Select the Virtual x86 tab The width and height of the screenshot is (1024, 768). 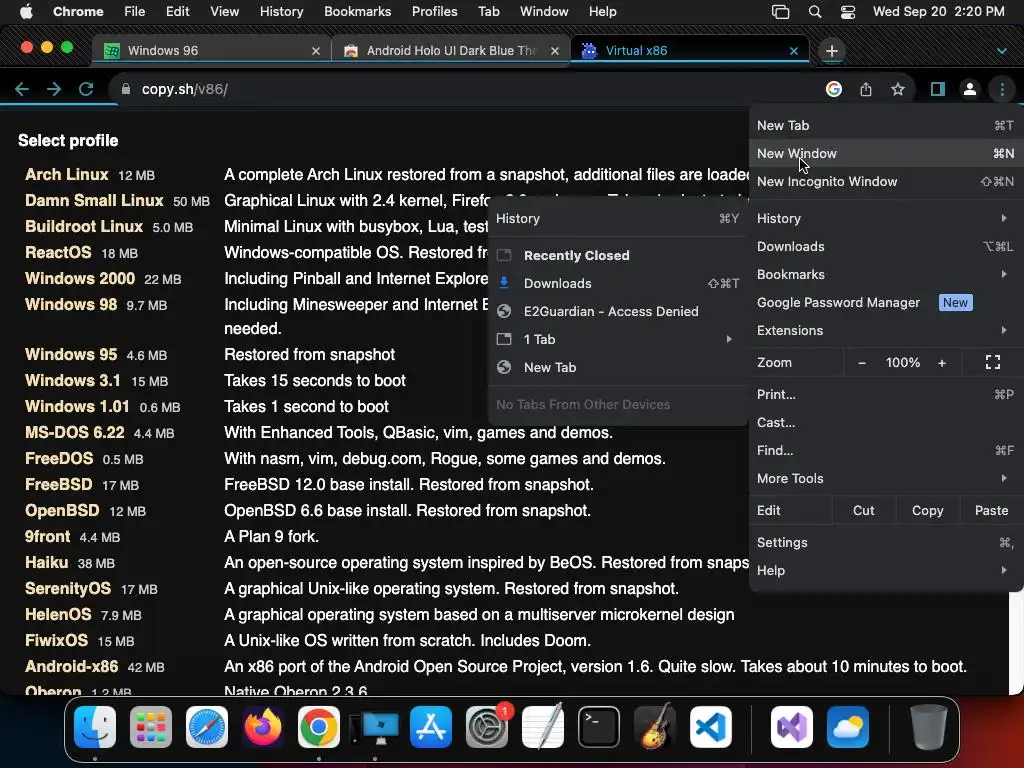coord(690,50)
